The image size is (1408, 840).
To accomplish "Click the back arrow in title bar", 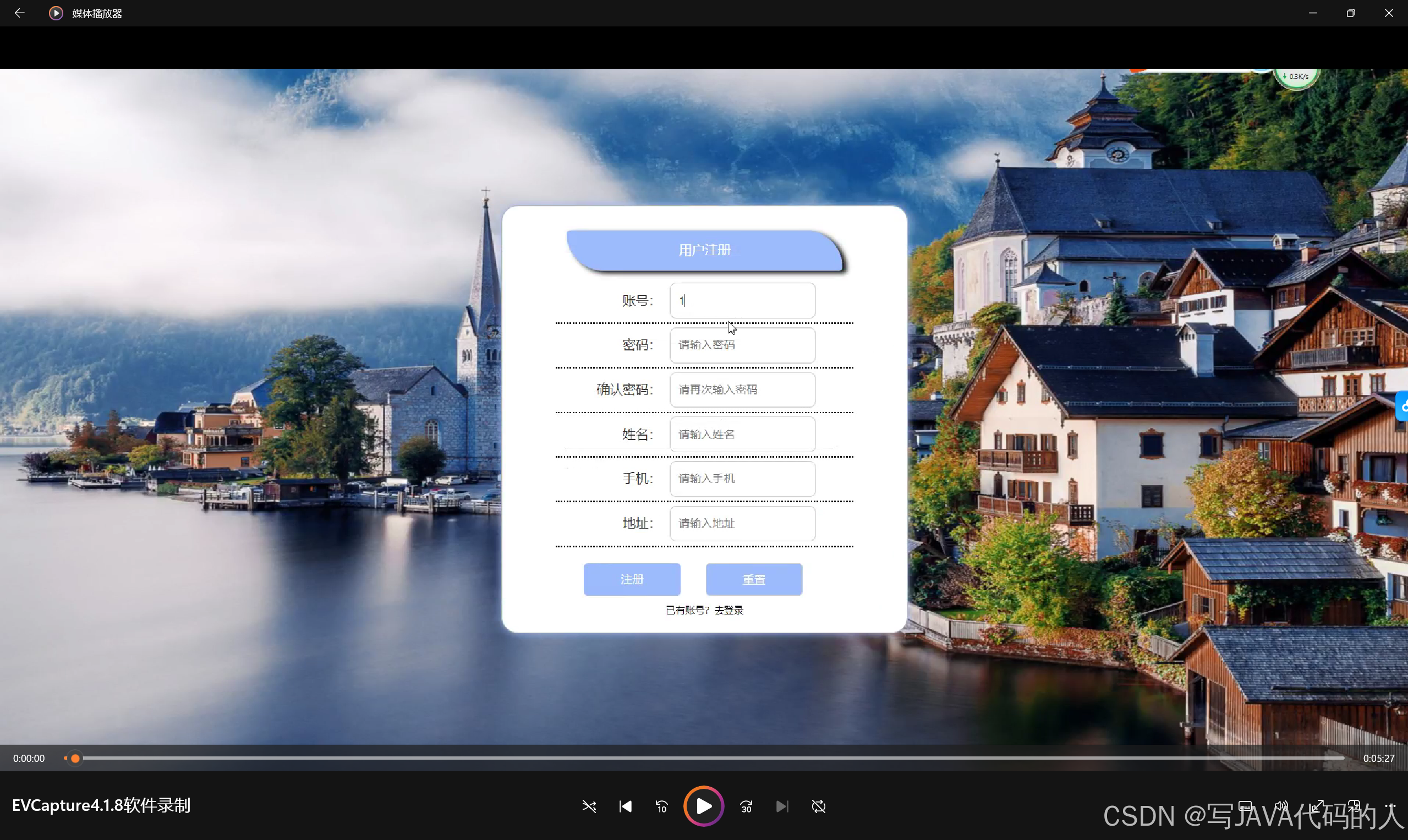I will click(20, 13).
